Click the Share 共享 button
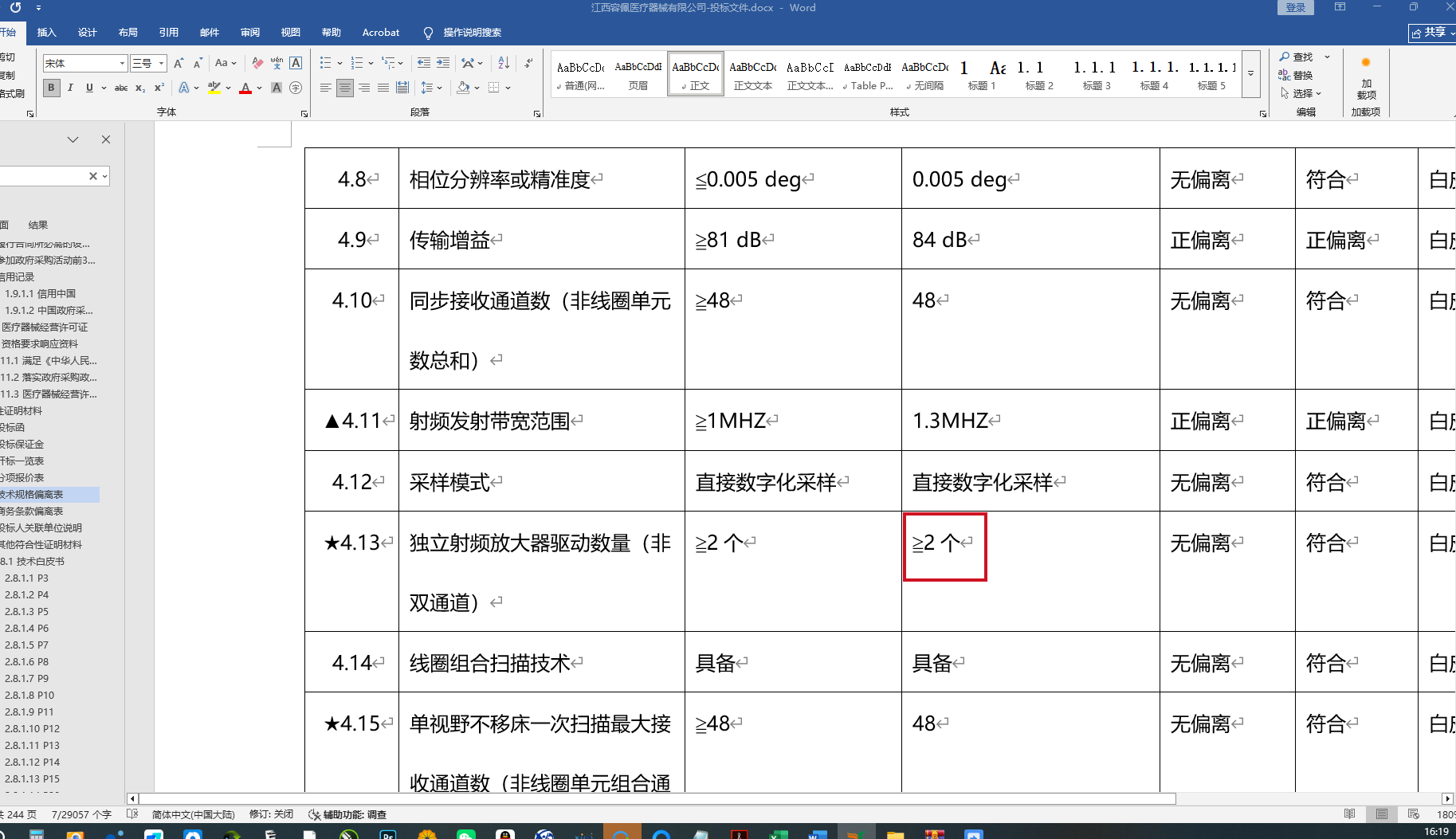Image resolution: width=1456 pixels, height=839 pixels. coord(1432,32)
